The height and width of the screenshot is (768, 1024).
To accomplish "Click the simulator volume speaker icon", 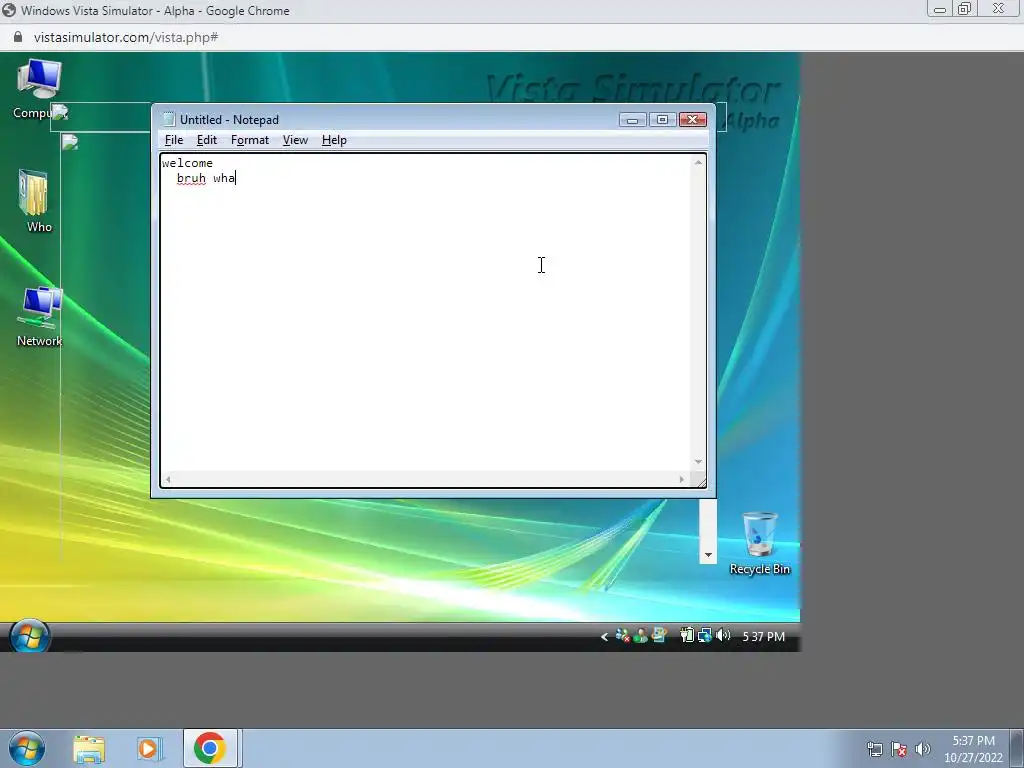I will pyautogui.click(x=722, y=635).
